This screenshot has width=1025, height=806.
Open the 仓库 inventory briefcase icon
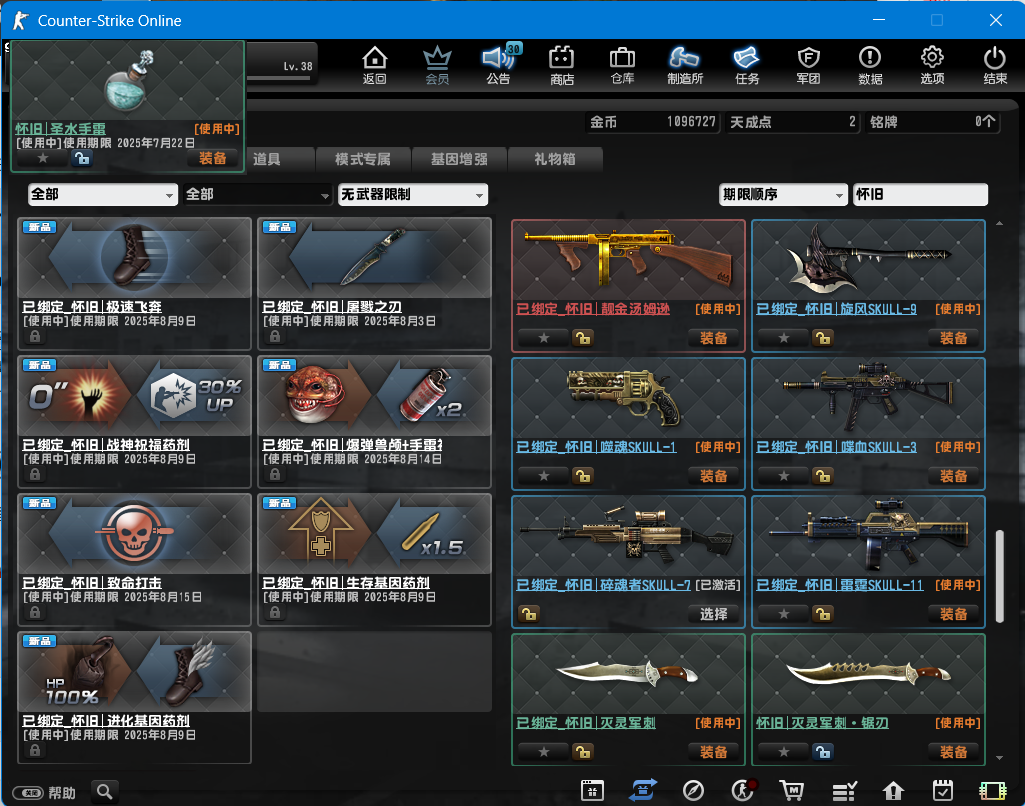pyautogui.click(x=622, y=65)
